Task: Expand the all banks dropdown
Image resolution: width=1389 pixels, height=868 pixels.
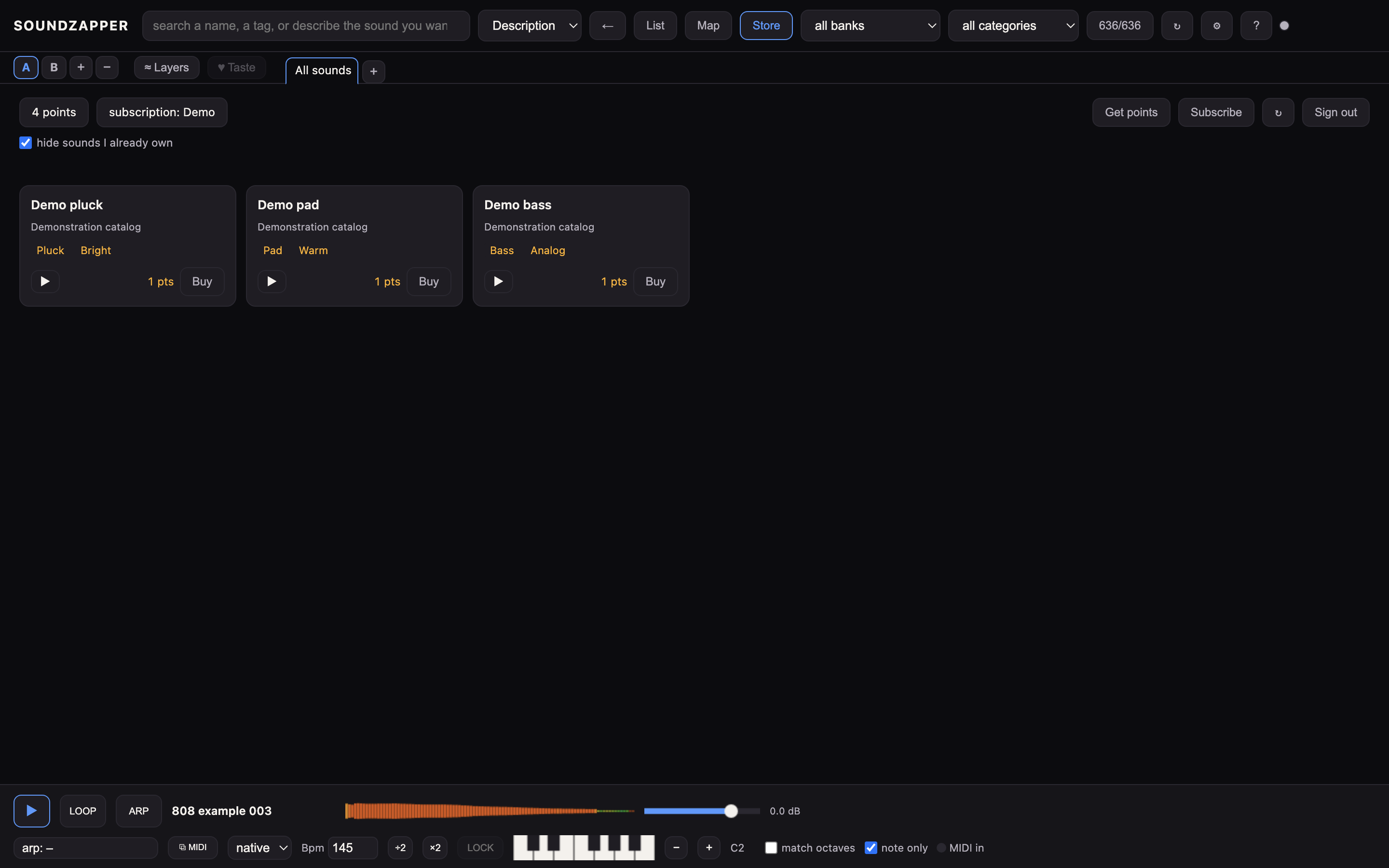Action: tap(870, 26)
